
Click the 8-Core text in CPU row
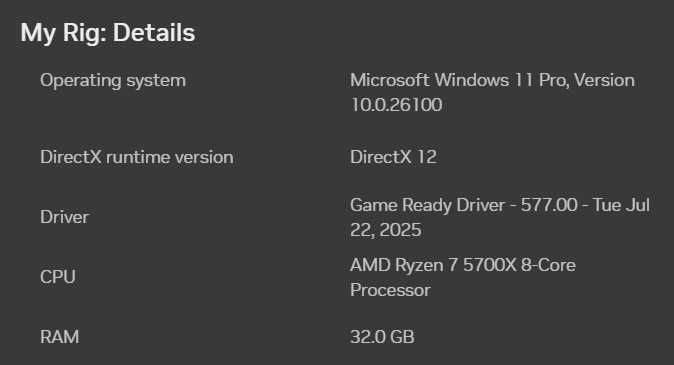tap(548, 265)
